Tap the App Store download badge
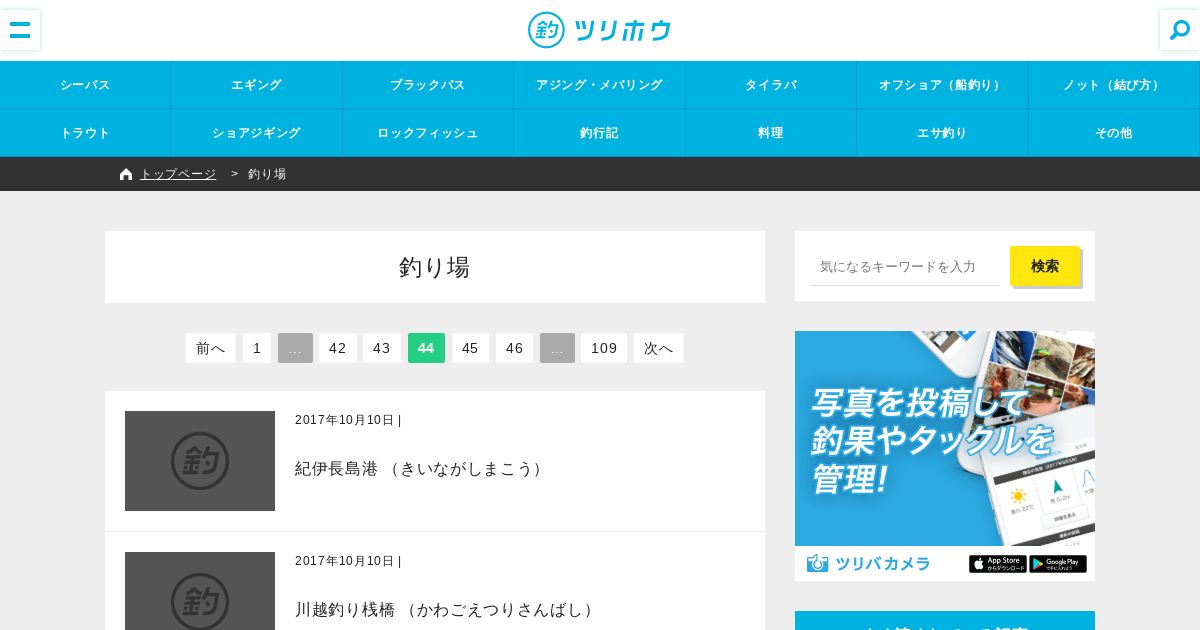Screen dimensions: 1200x630 [997, 564]
